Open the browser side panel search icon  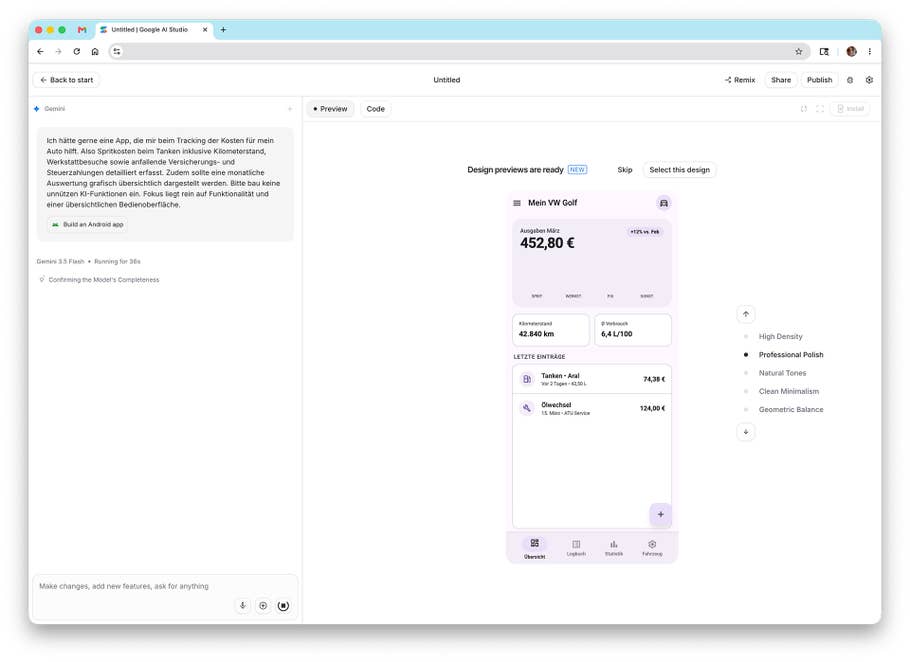point(824,52)
